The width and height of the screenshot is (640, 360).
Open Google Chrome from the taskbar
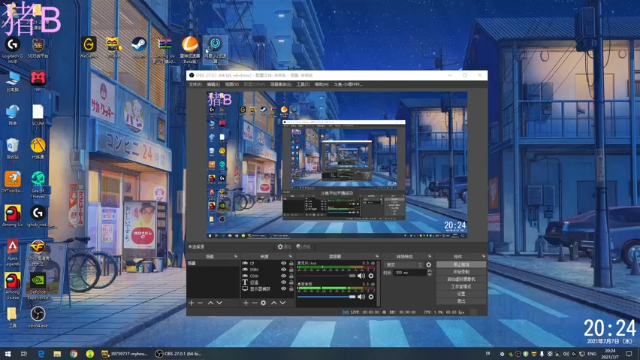coord(73,354)
